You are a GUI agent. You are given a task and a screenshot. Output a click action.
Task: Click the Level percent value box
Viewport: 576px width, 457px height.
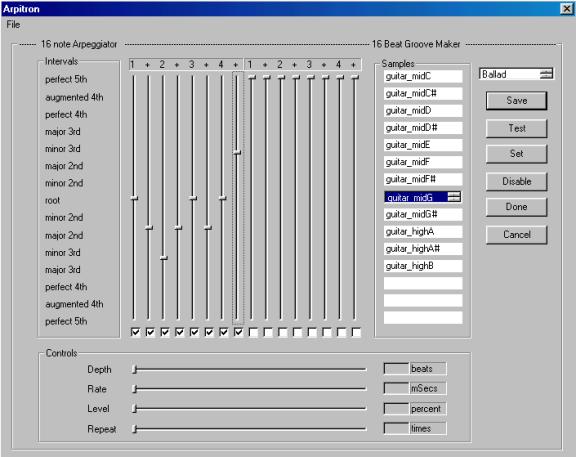click(396, 409)
